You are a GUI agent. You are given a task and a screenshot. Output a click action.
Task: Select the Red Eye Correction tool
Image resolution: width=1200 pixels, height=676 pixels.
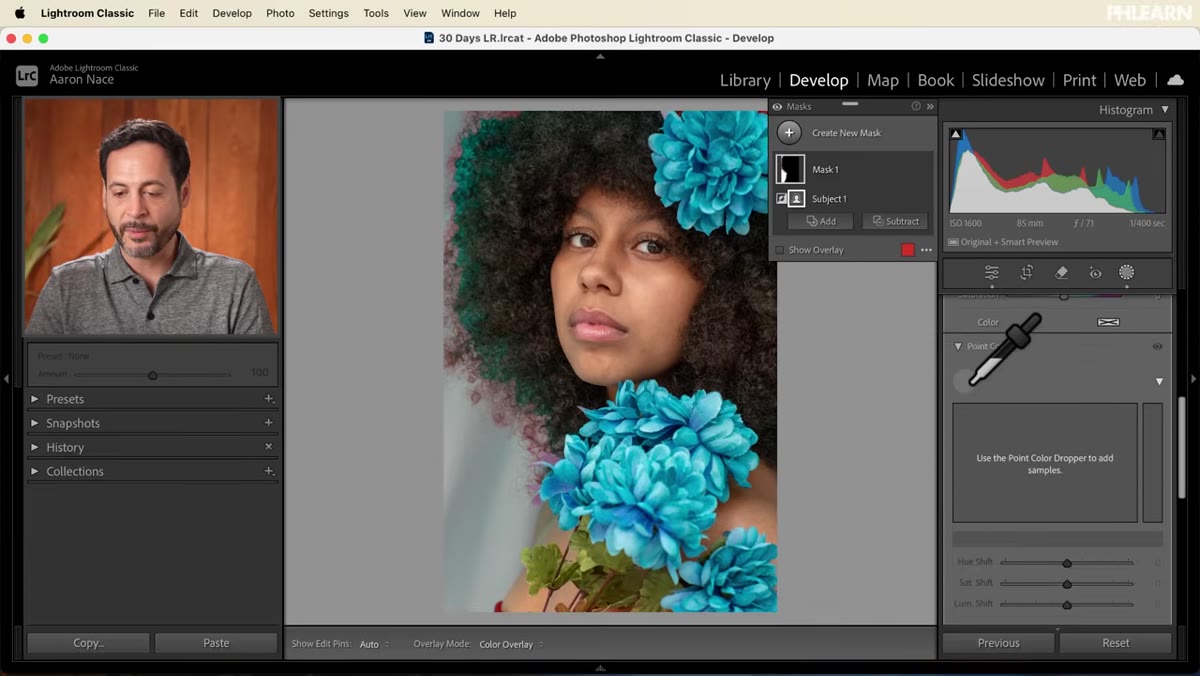coord(1095,272)
